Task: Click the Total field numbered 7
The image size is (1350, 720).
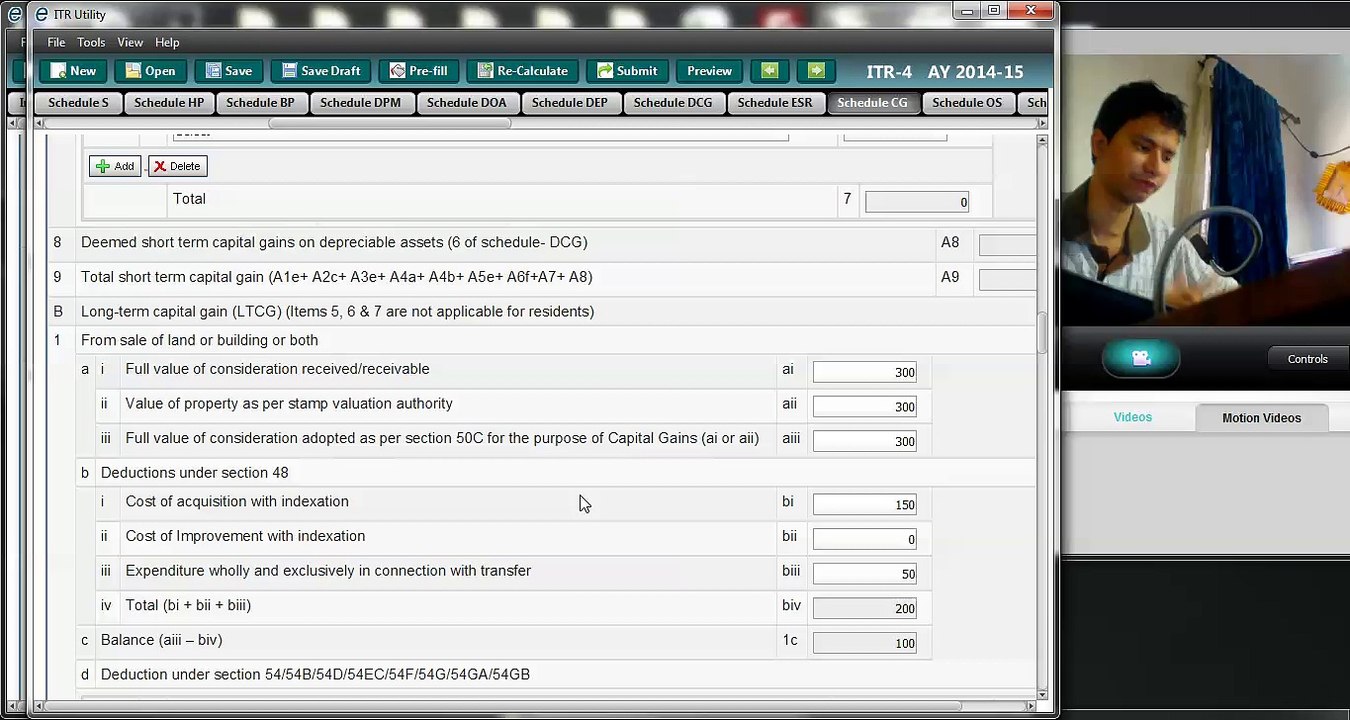Action: coord(917,202)
